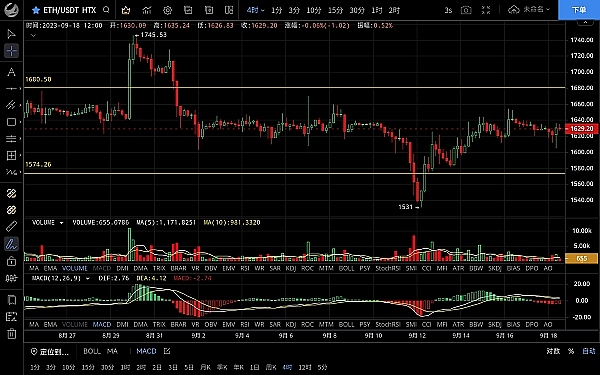Toggle the lock drawings padlock
Viewport: 600px width, 375px height.
(11, 261)
